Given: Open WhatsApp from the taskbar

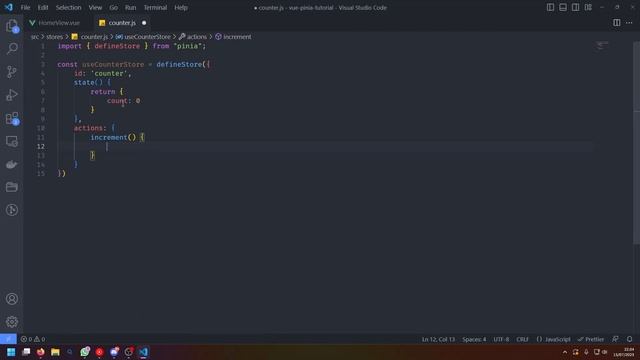Looking at the screenshot, I should click(x=85, y=352).
